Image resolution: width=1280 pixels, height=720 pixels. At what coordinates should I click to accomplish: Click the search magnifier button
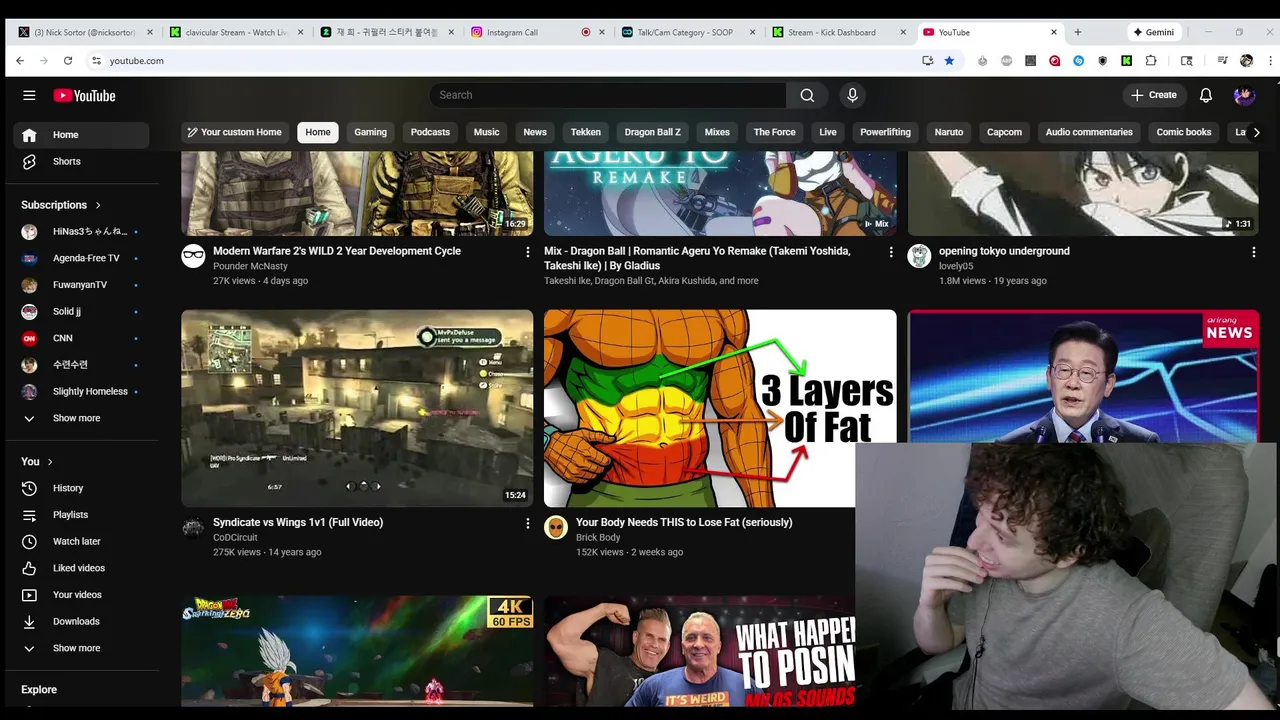(807, 95)
